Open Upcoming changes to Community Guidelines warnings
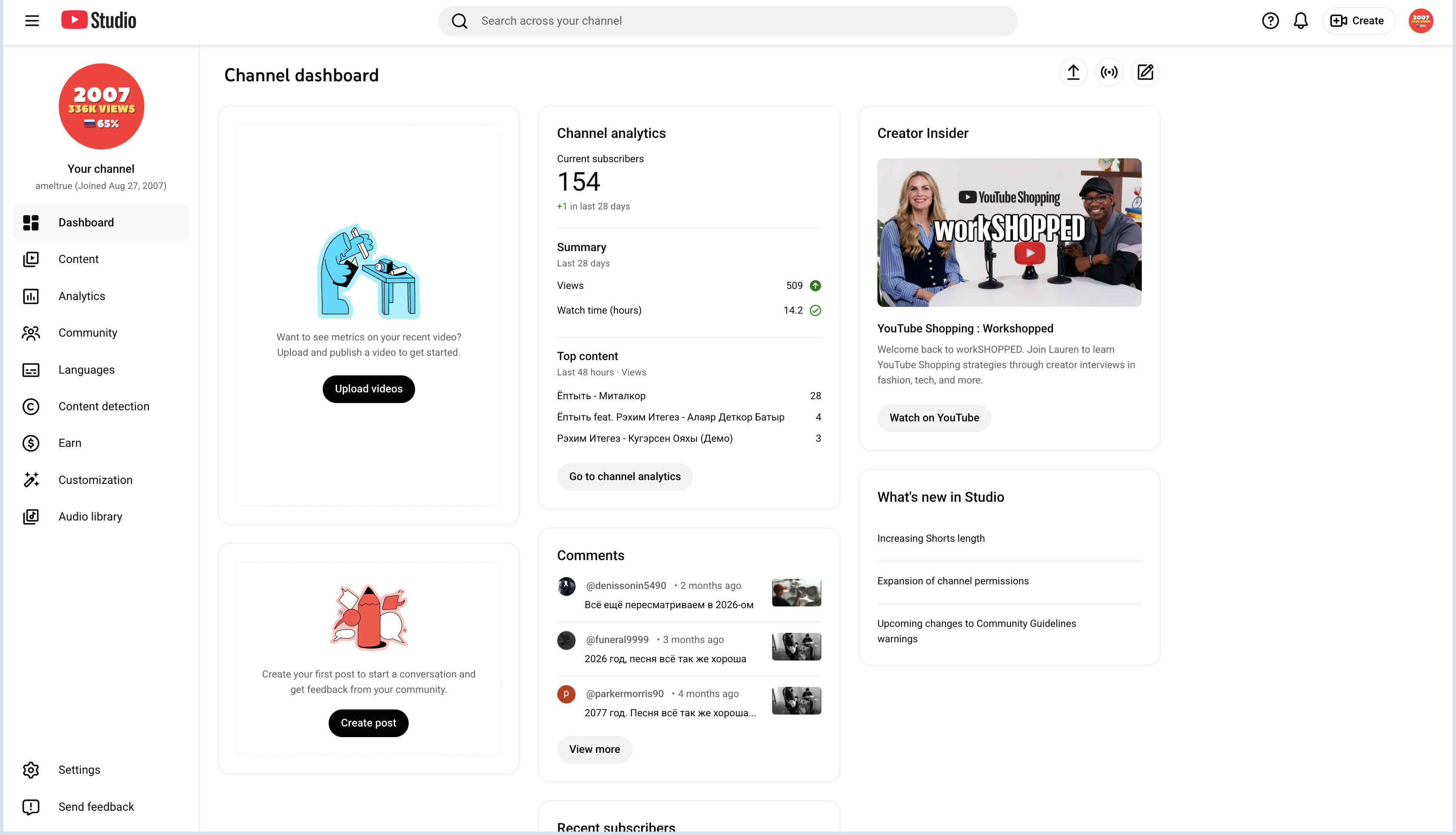1456x835 pixels. coord(976,632)
